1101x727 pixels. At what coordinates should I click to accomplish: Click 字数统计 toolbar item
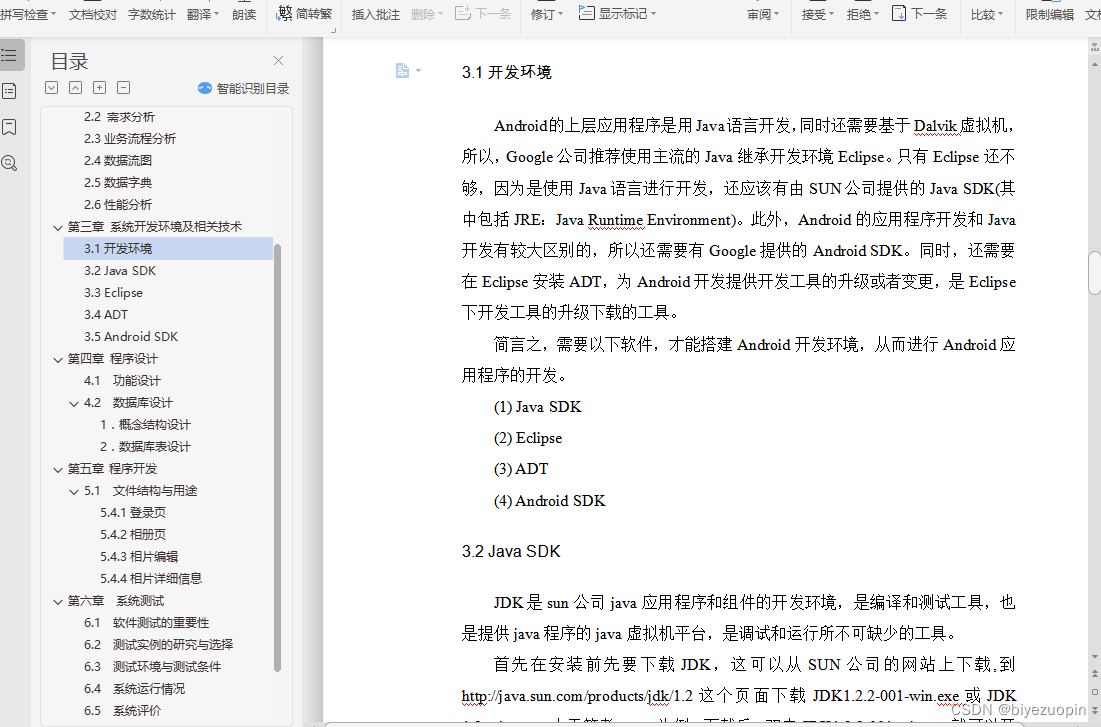tap(152, 14)
